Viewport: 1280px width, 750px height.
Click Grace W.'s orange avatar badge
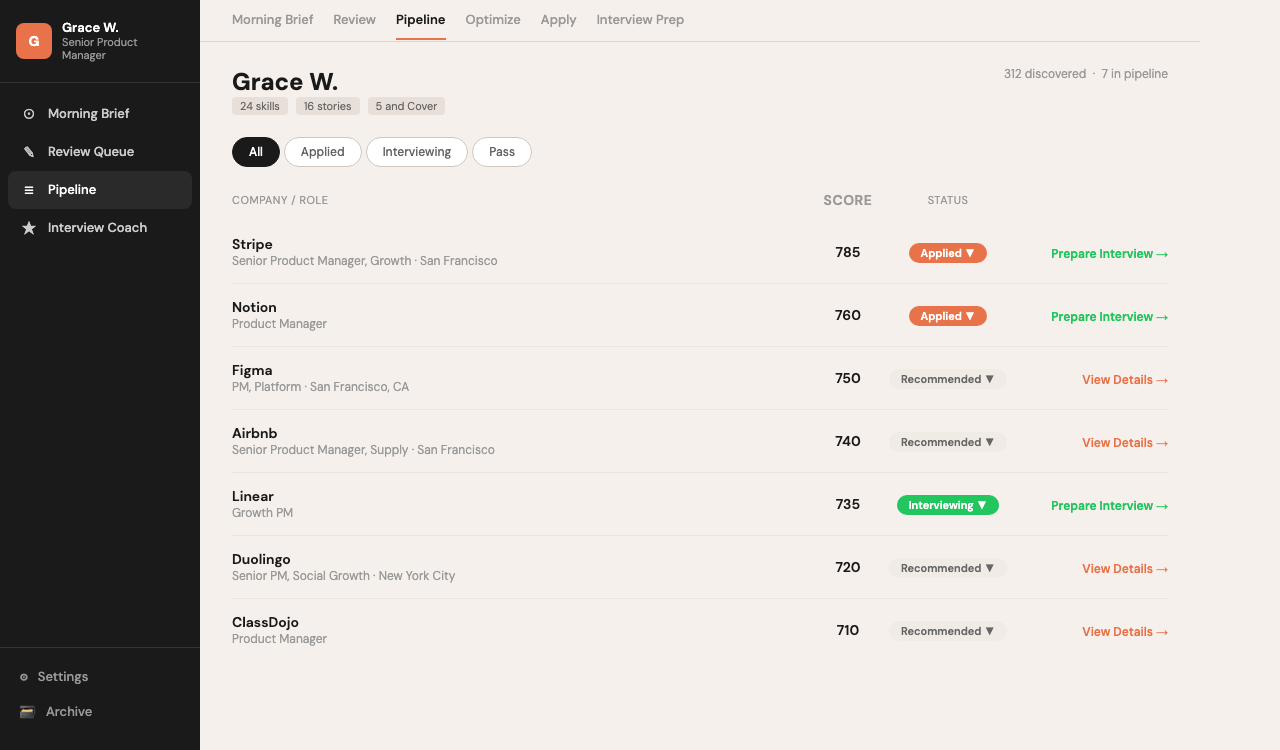33,41
